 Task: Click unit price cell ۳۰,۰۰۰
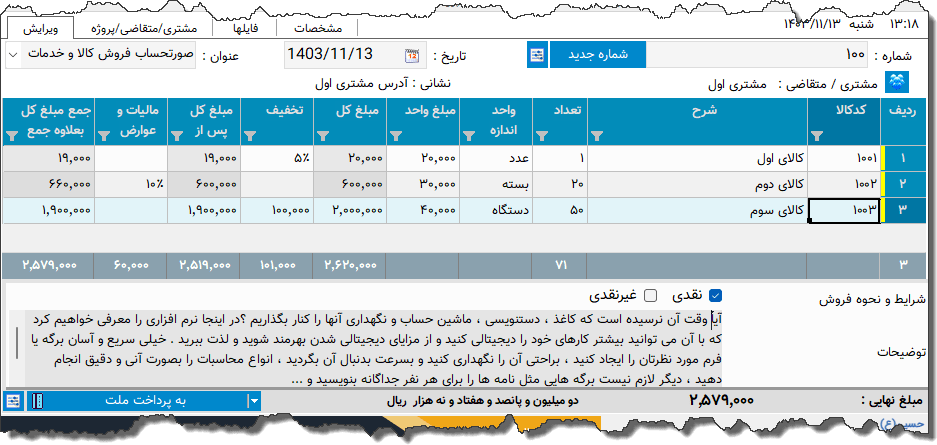422,183
